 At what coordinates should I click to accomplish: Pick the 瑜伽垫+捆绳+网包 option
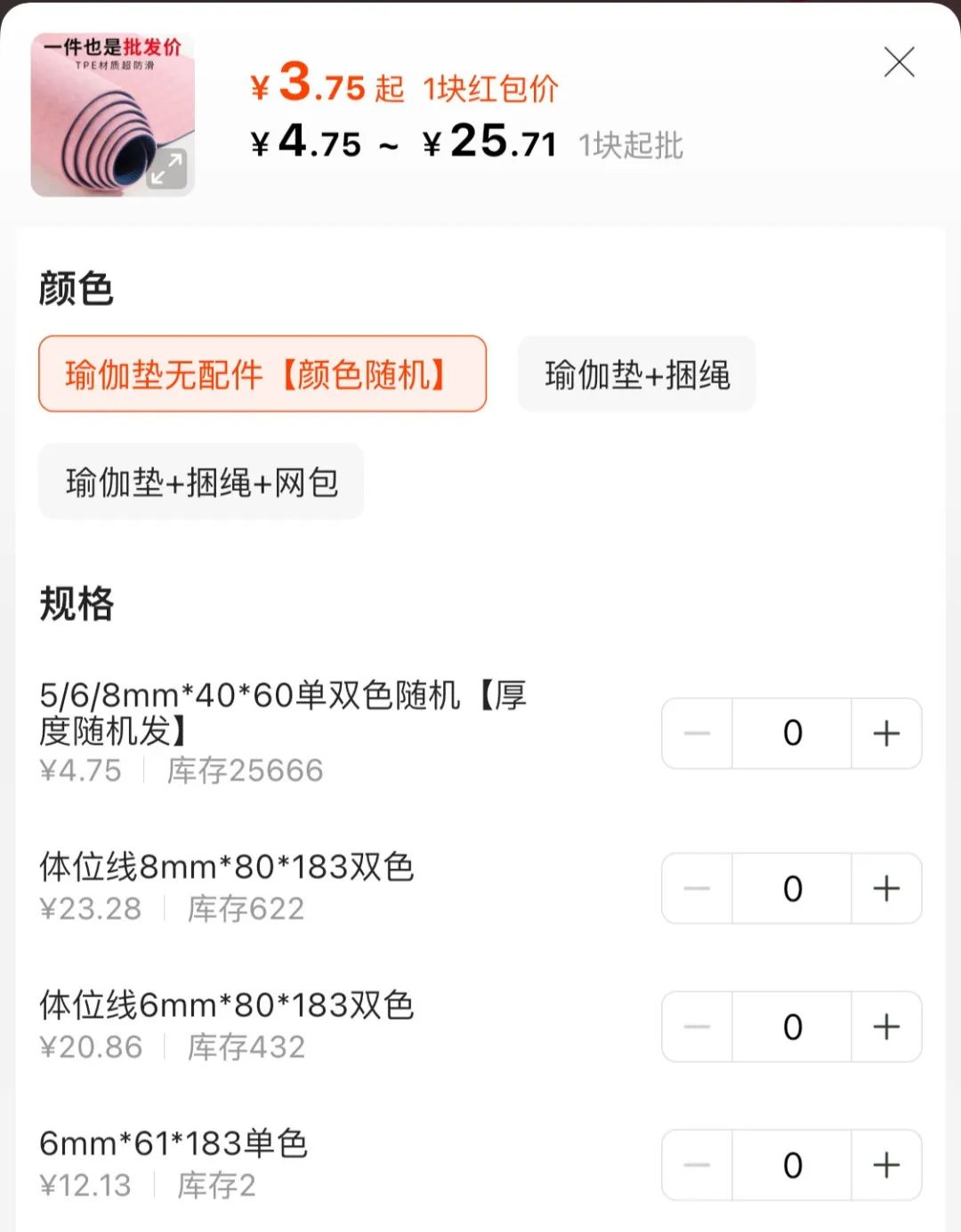[201, 482]
